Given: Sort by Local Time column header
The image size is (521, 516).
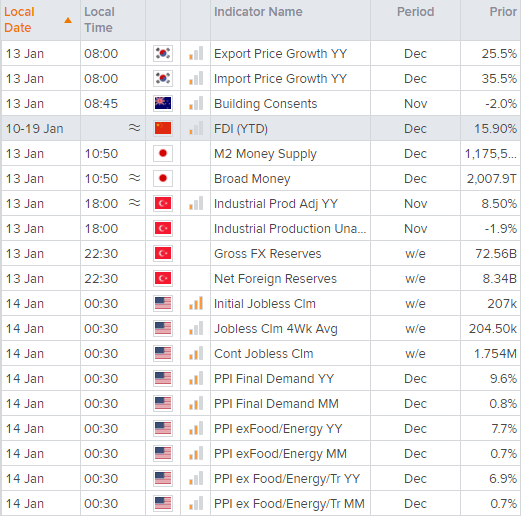Looking at the screenshot, I should tap(99, 20).
